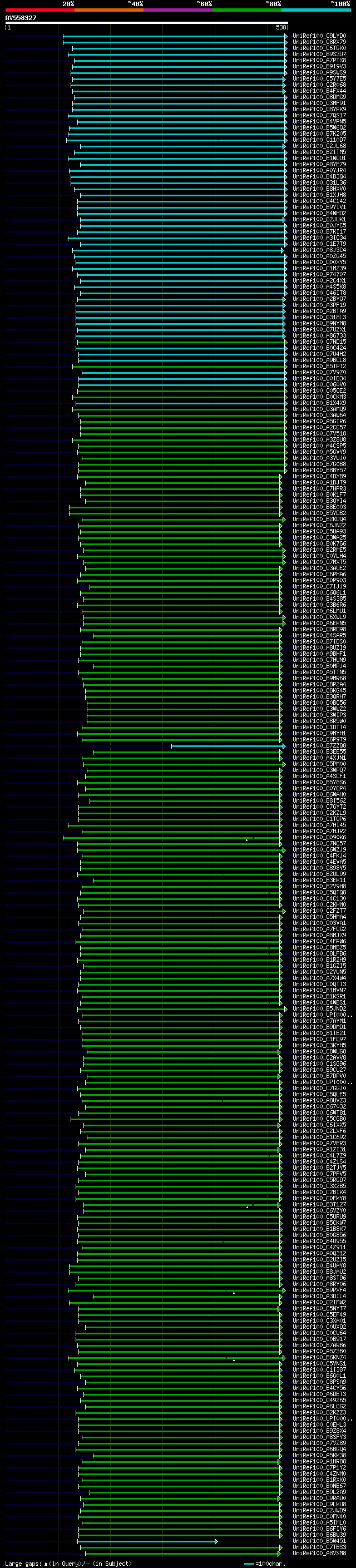Click the UniRef100_C4DXB9 label
This screenshot has height=1568, width=356.
pyautogui.click(x=319, y=476)
